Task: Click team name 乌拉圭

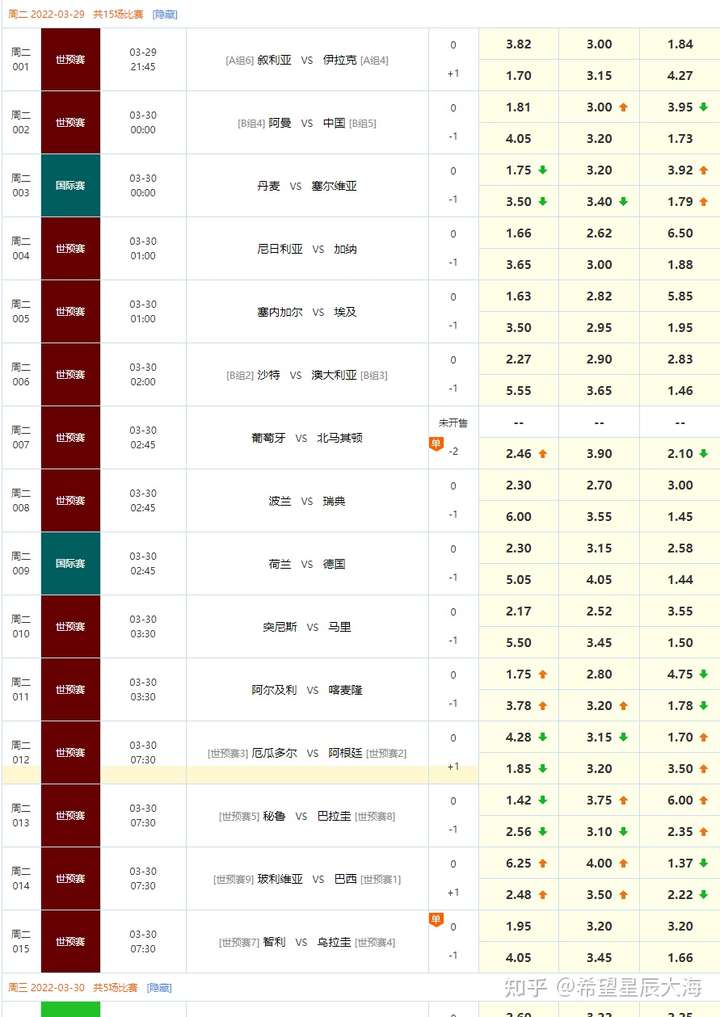Action: [334, 942]
